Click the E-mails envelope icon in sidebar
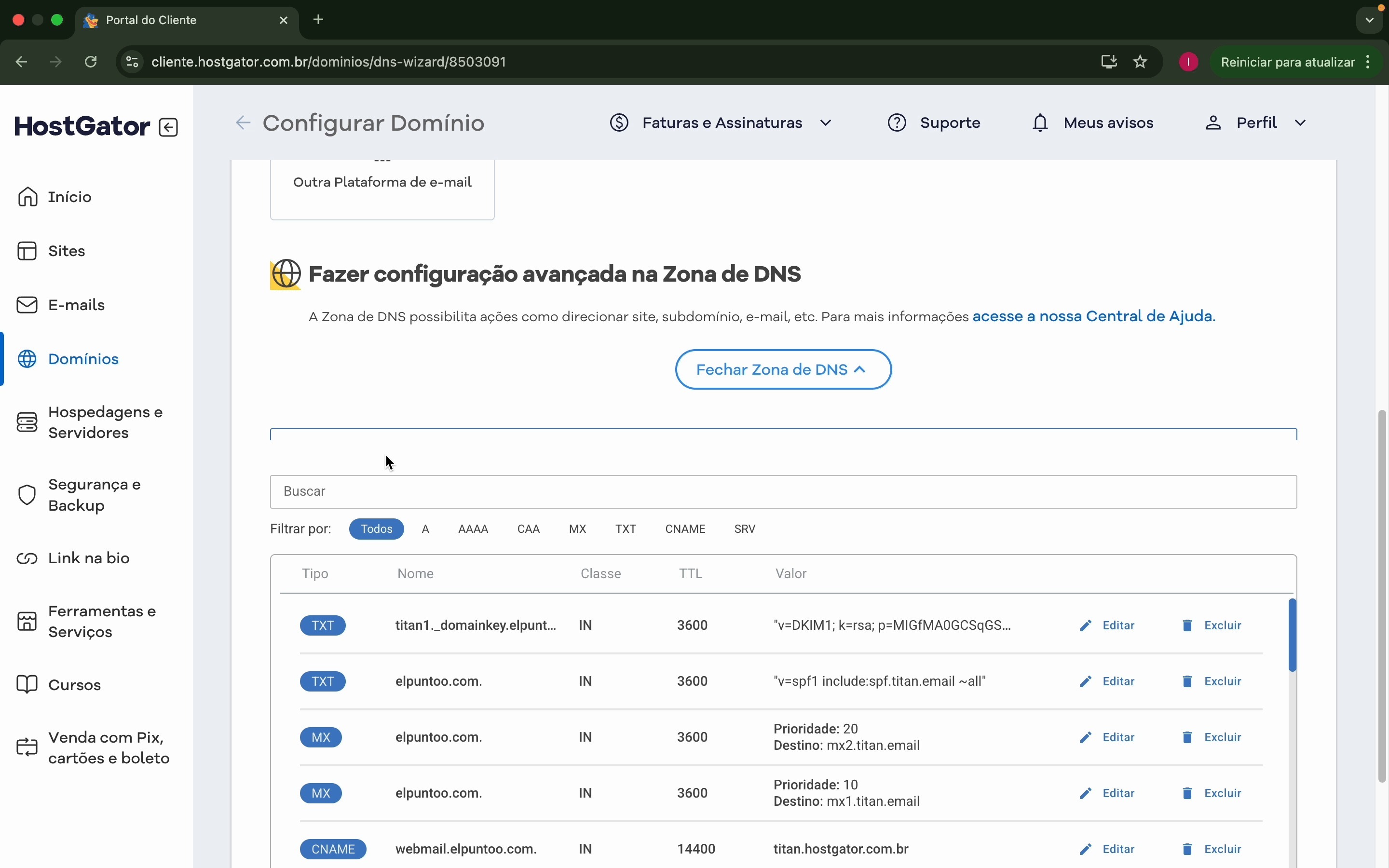The width and height of the screenshot is (1389, 868). point(27,305)
